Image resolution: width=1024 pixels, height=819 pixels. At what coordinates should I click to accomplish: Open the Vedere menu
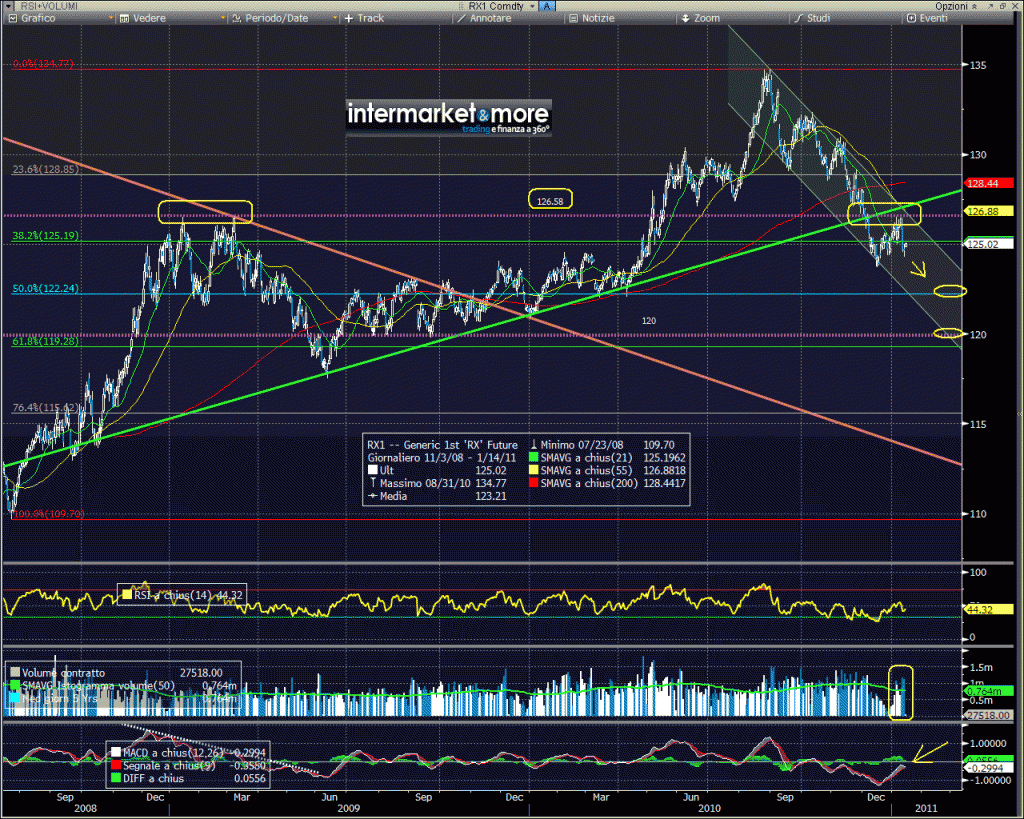[x=142, y=18]
